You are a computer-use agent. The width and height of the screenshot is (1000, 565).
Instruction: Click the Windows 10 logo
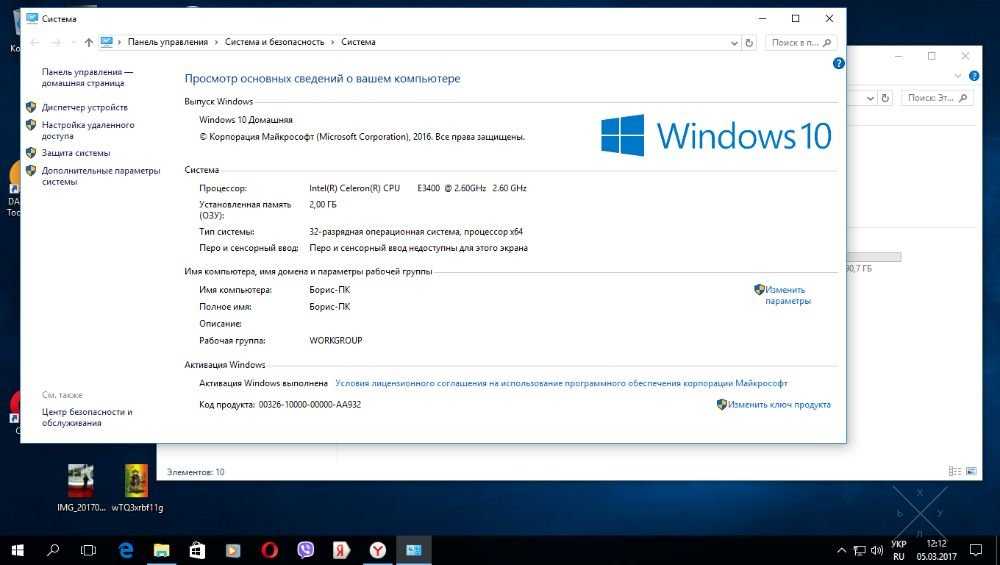(x=716, y=135)
